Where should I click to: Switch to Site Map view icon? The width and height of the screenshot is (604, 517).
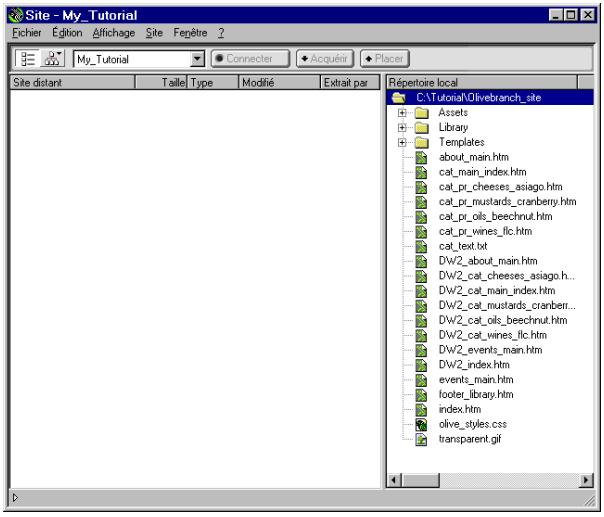point(52,59)
